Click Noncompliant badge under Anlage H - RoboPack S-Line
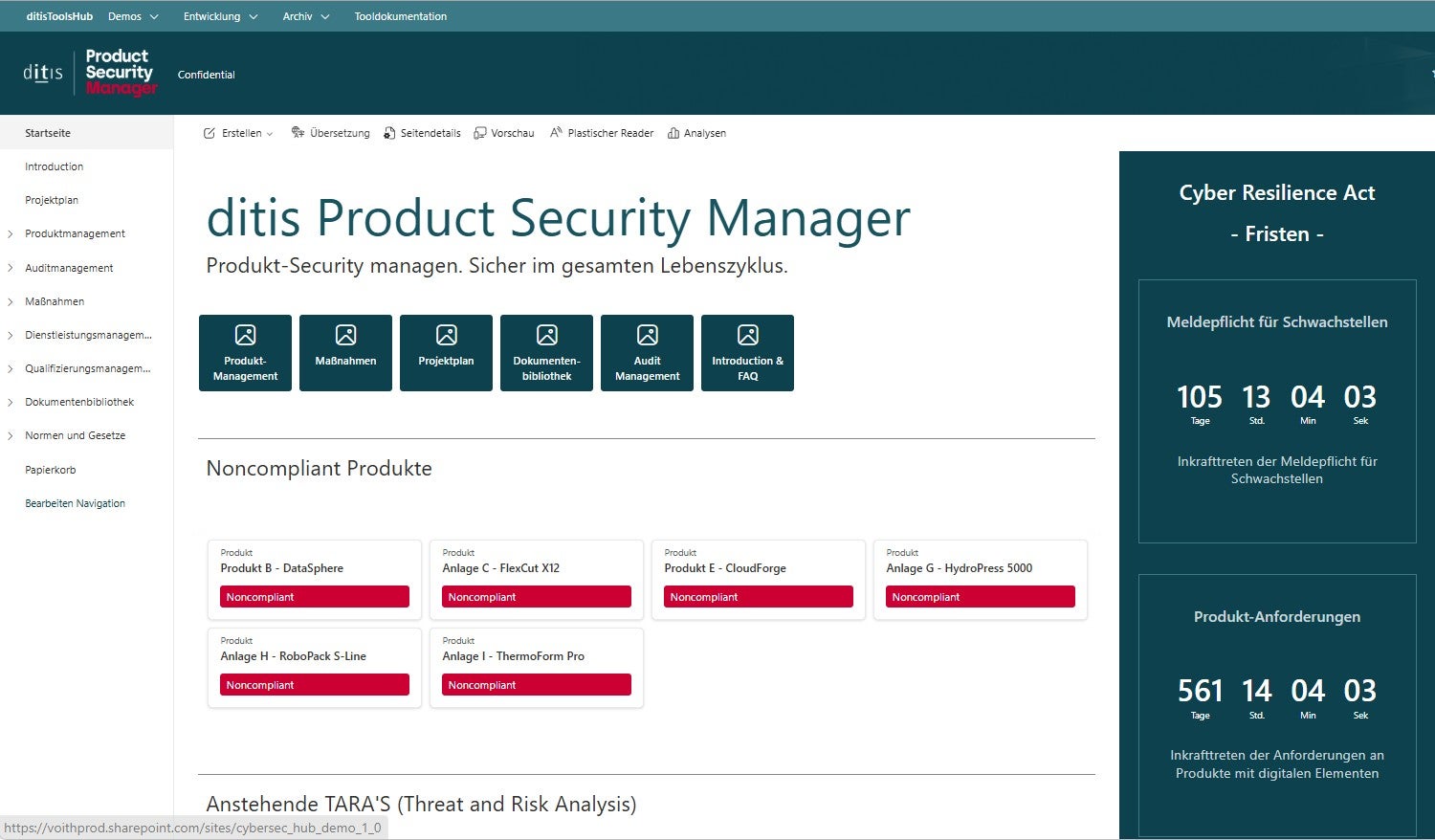This screenshot has height=840, width=1435. [315, 685]
